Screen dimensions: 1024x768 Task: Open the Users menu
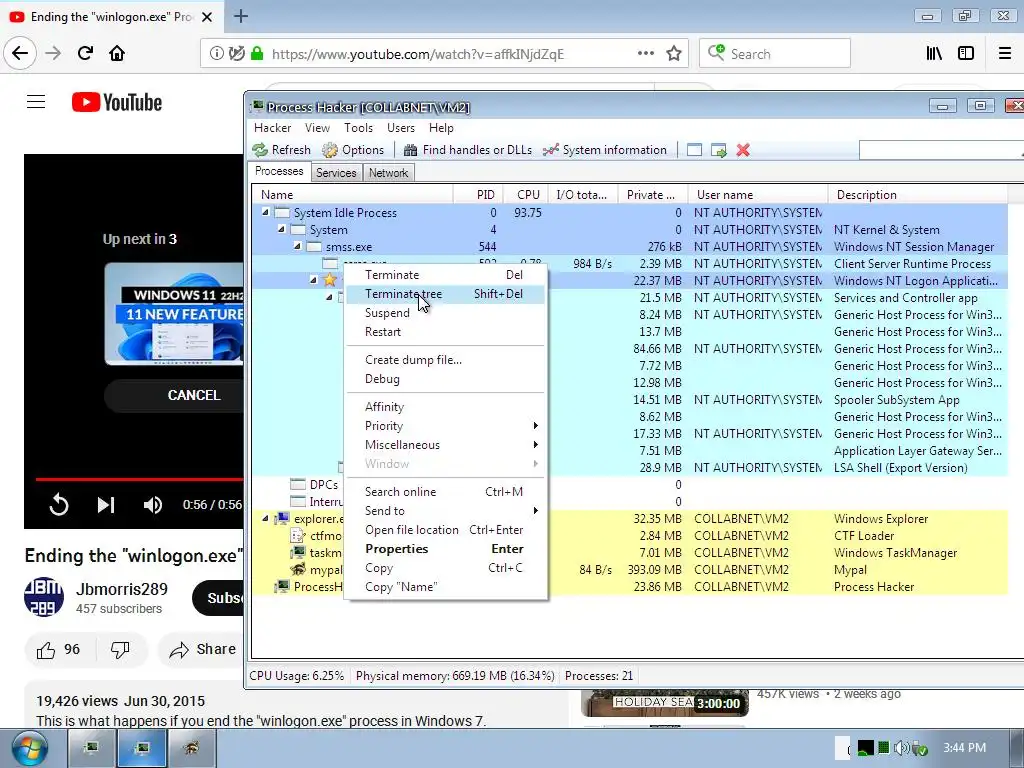point(400,128)
